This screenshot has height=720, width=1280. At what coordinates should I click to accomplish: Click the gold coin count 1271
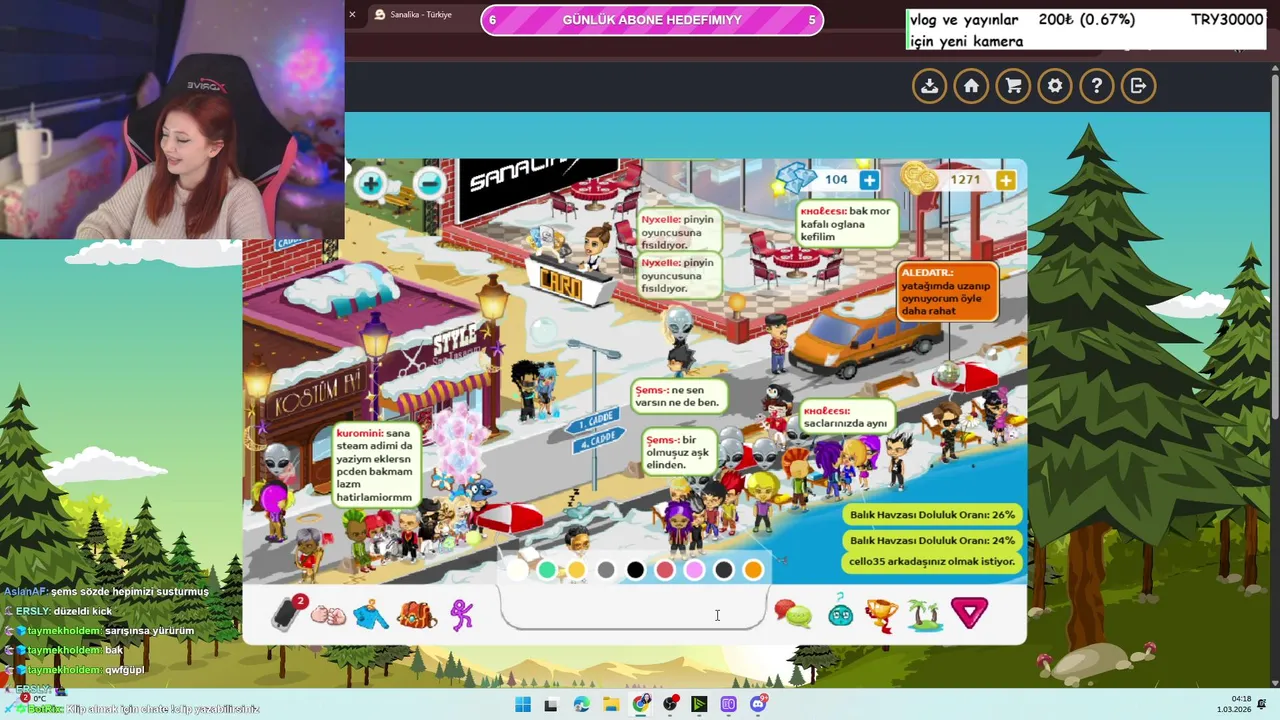pos(965,180)
